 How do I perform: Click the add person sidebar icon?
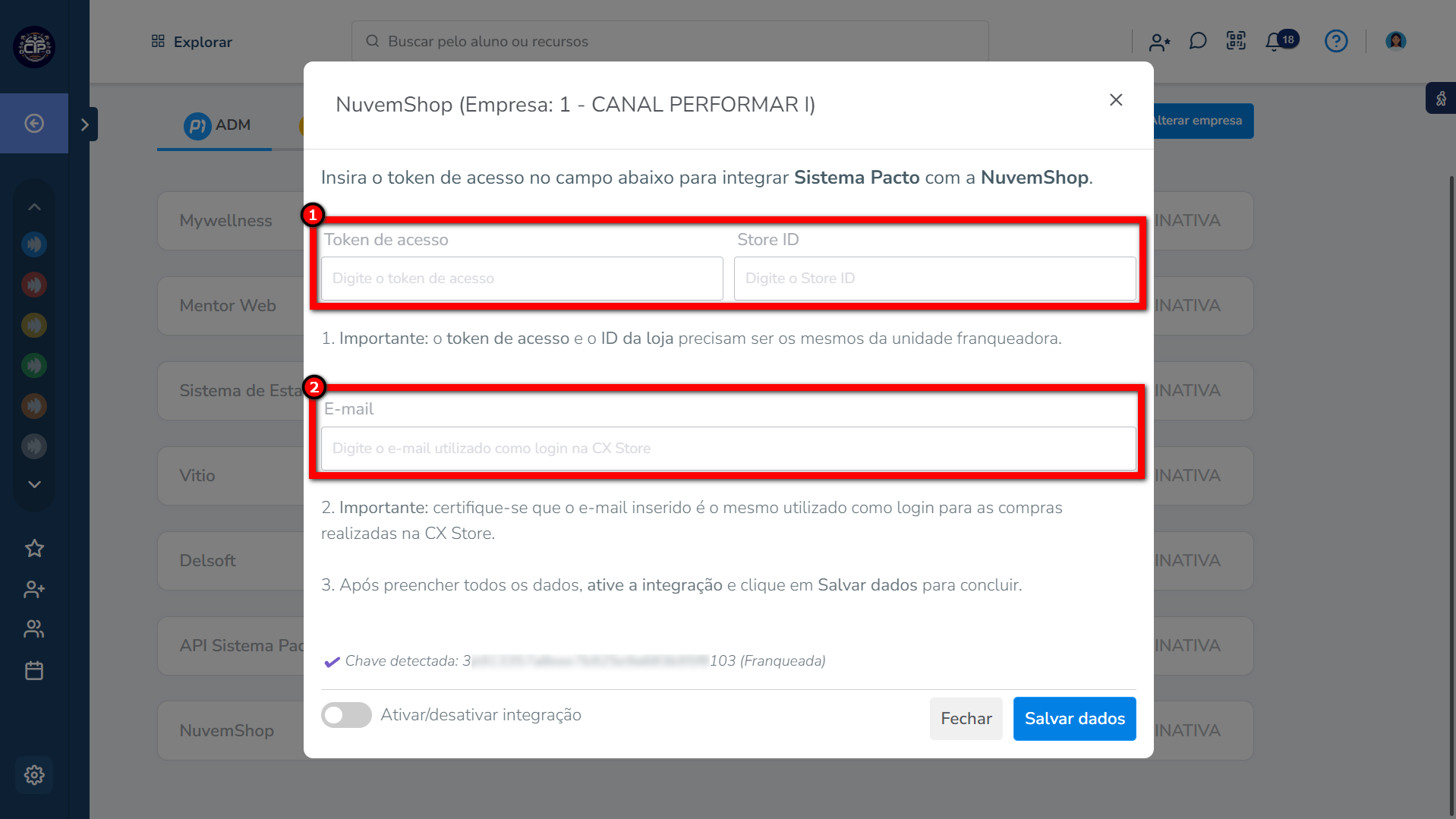pyautogui.click(x=34, y=589)
